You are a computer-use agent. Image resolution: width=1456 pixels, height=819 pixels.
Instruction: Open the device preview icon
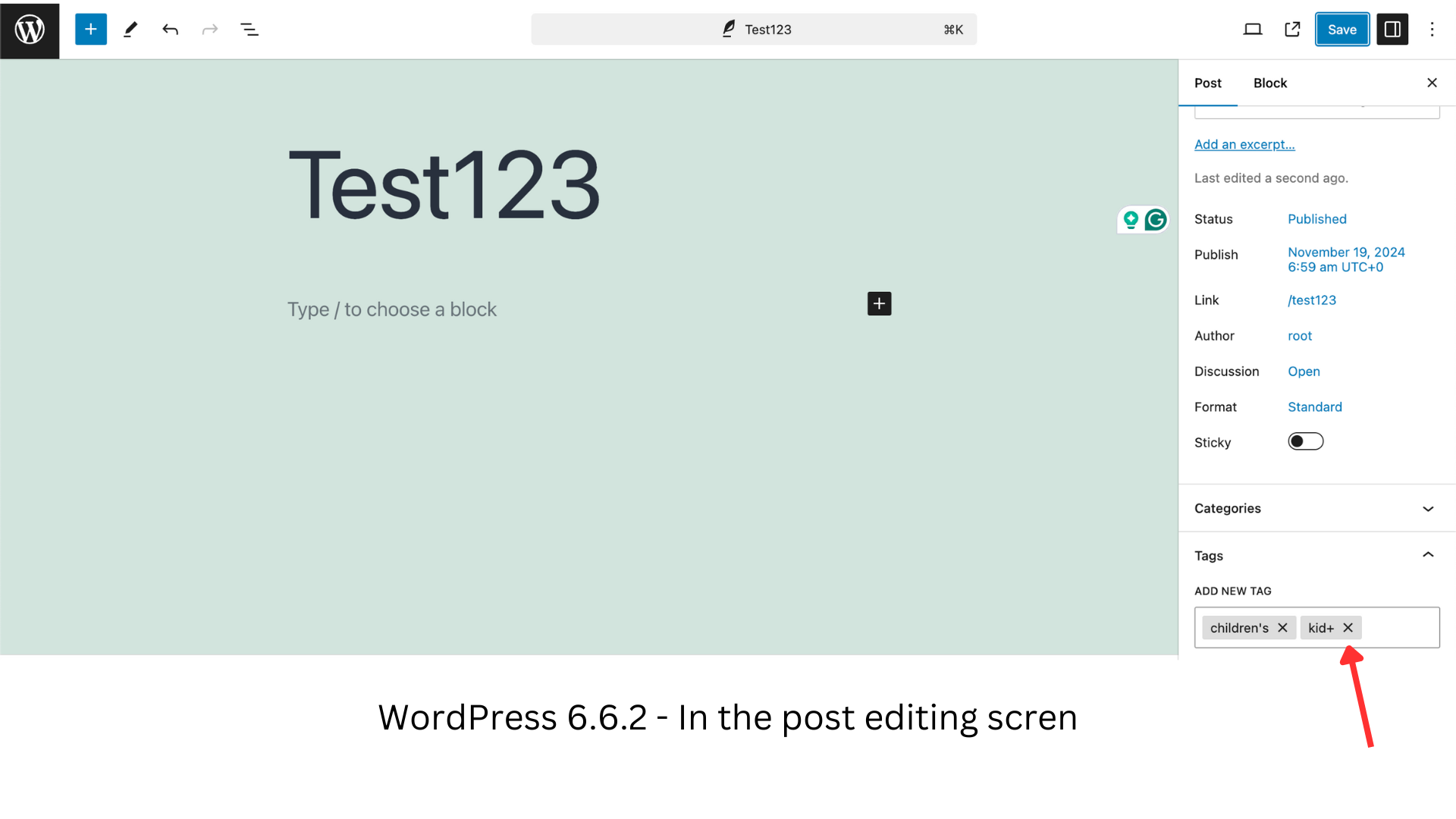click(x=1253, y=30)
